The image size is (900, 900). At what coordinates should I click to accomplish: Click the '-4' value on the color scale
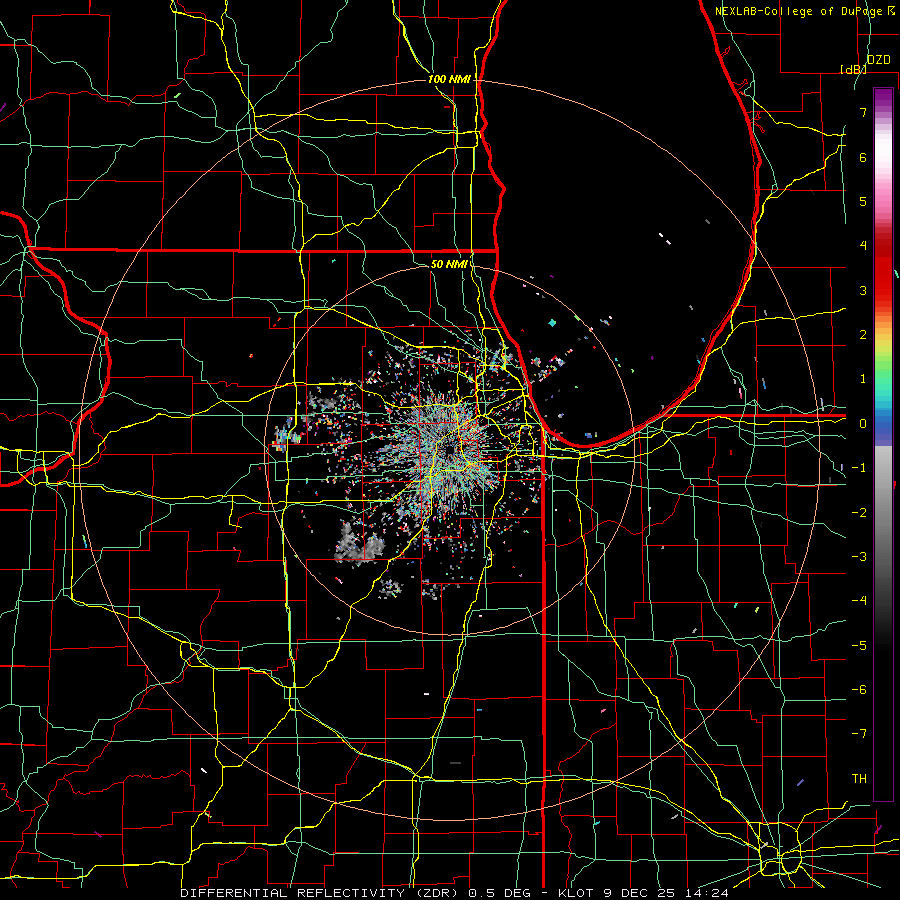859,601
